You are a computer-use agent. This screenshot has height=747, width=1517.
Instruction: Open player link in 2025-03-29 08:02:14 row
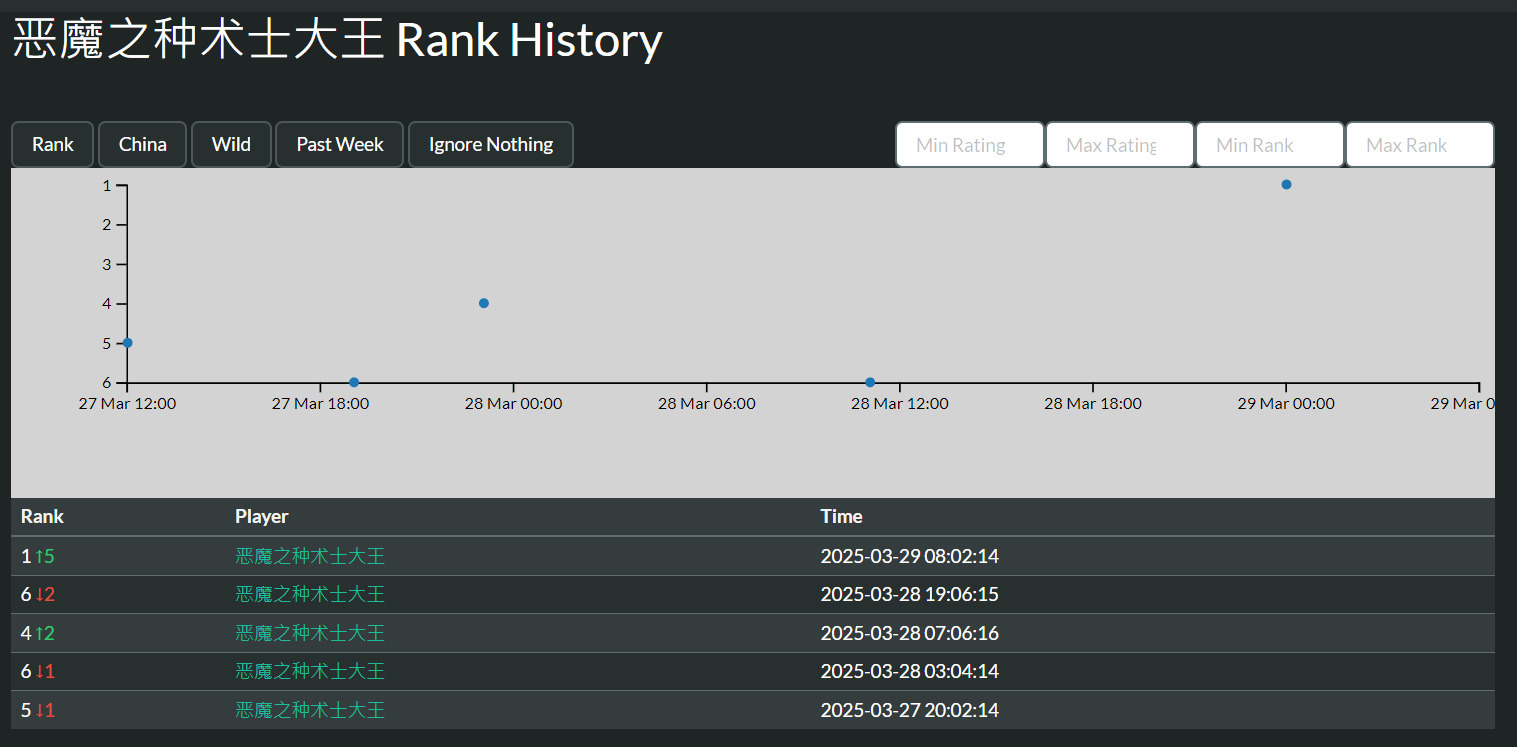coord(310,556)
